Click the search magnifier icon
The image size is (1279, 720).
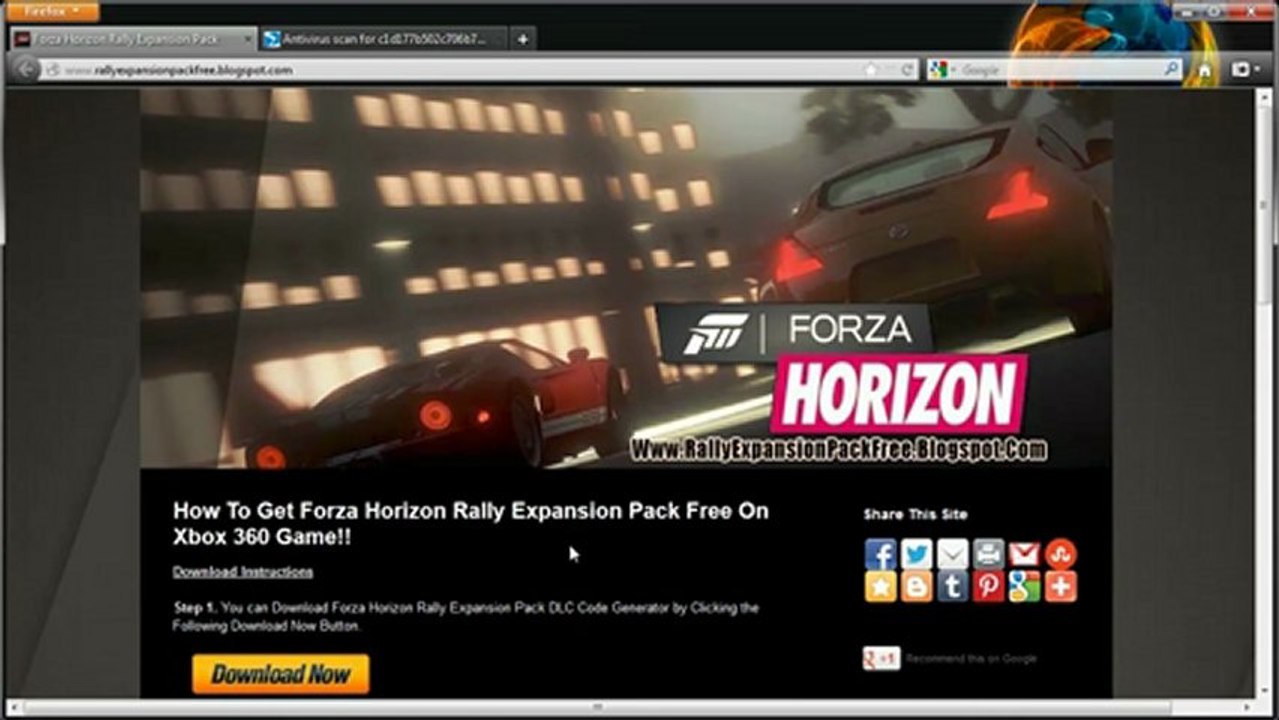click(1171, 69)
